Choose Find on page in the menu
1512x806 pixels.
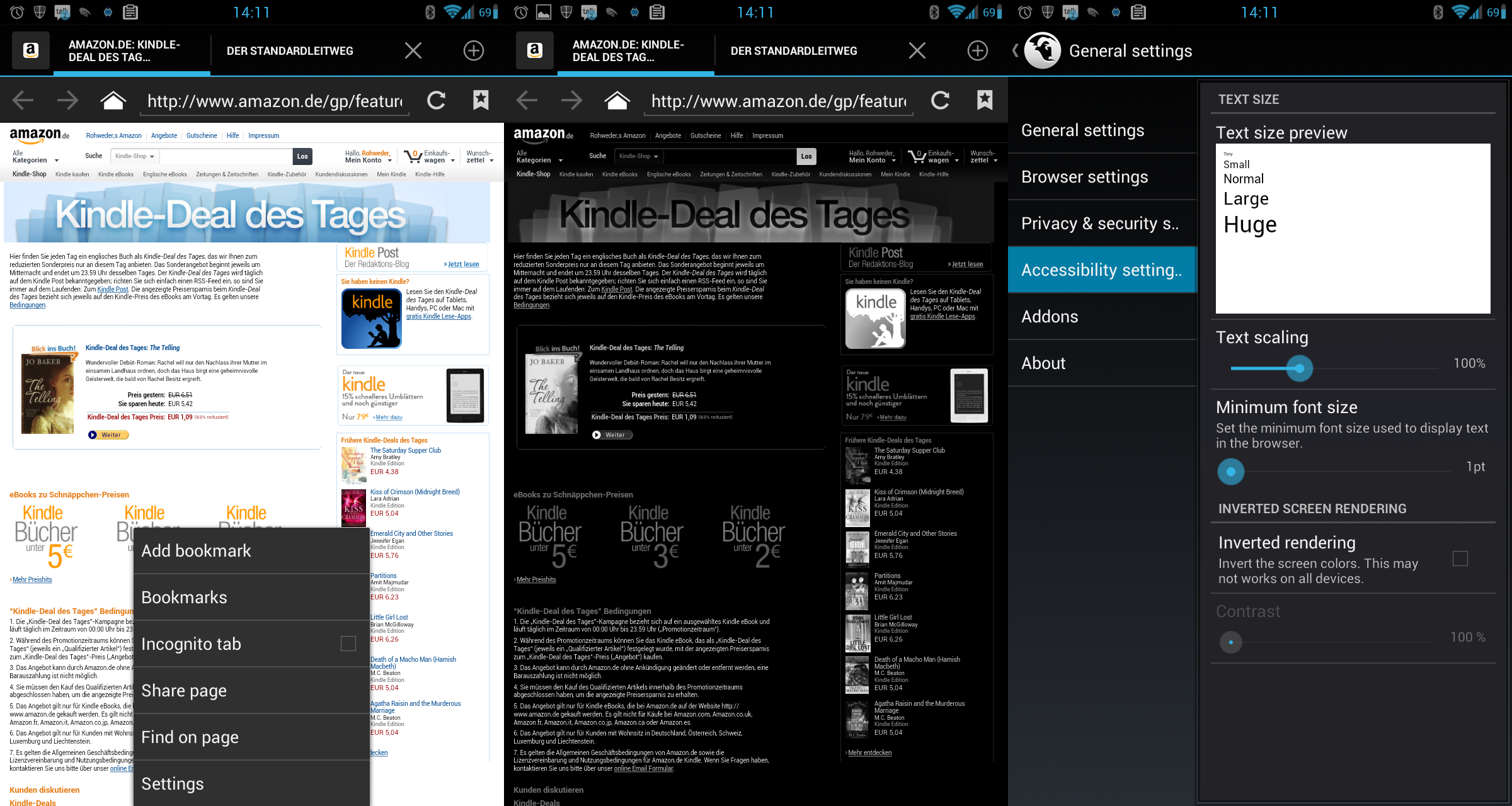[x=252, y=737]
